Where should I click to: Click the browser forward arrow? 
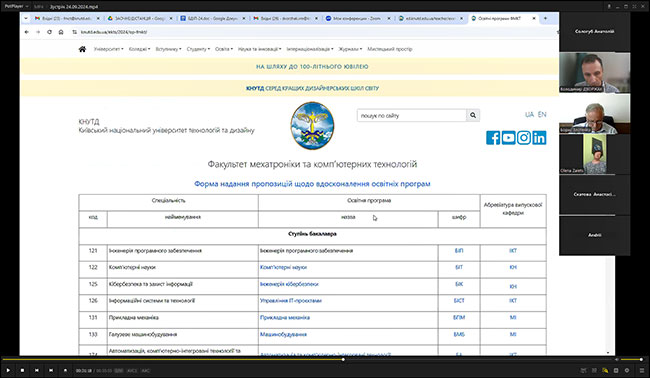(x=38, y=32)
